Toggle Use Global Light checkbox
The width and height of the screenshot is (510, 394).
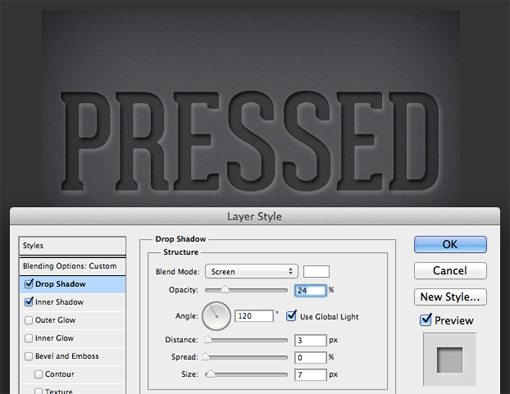coord(291,316)
